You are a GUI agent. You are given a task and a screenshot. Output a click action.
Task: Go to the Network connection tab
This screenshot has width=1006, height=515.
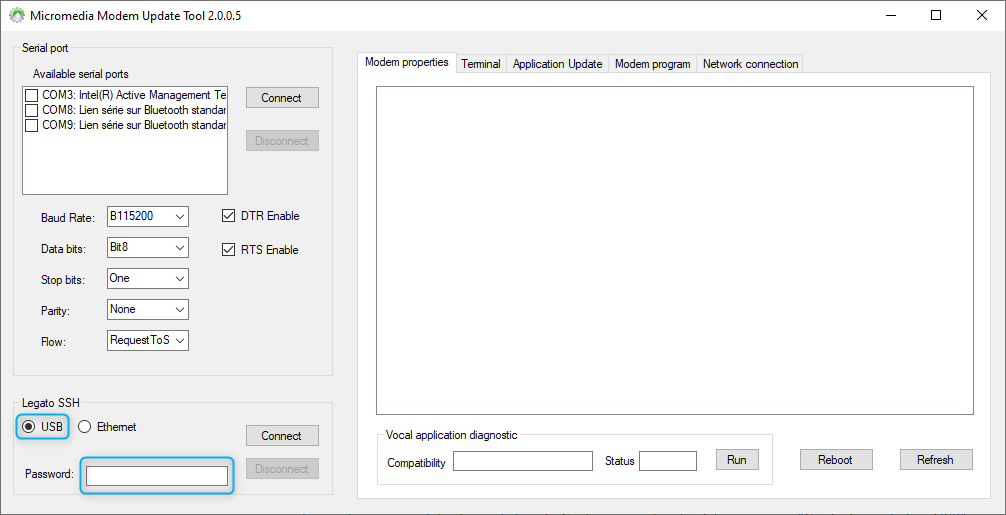pyautogui.click(x=750, y=64)
